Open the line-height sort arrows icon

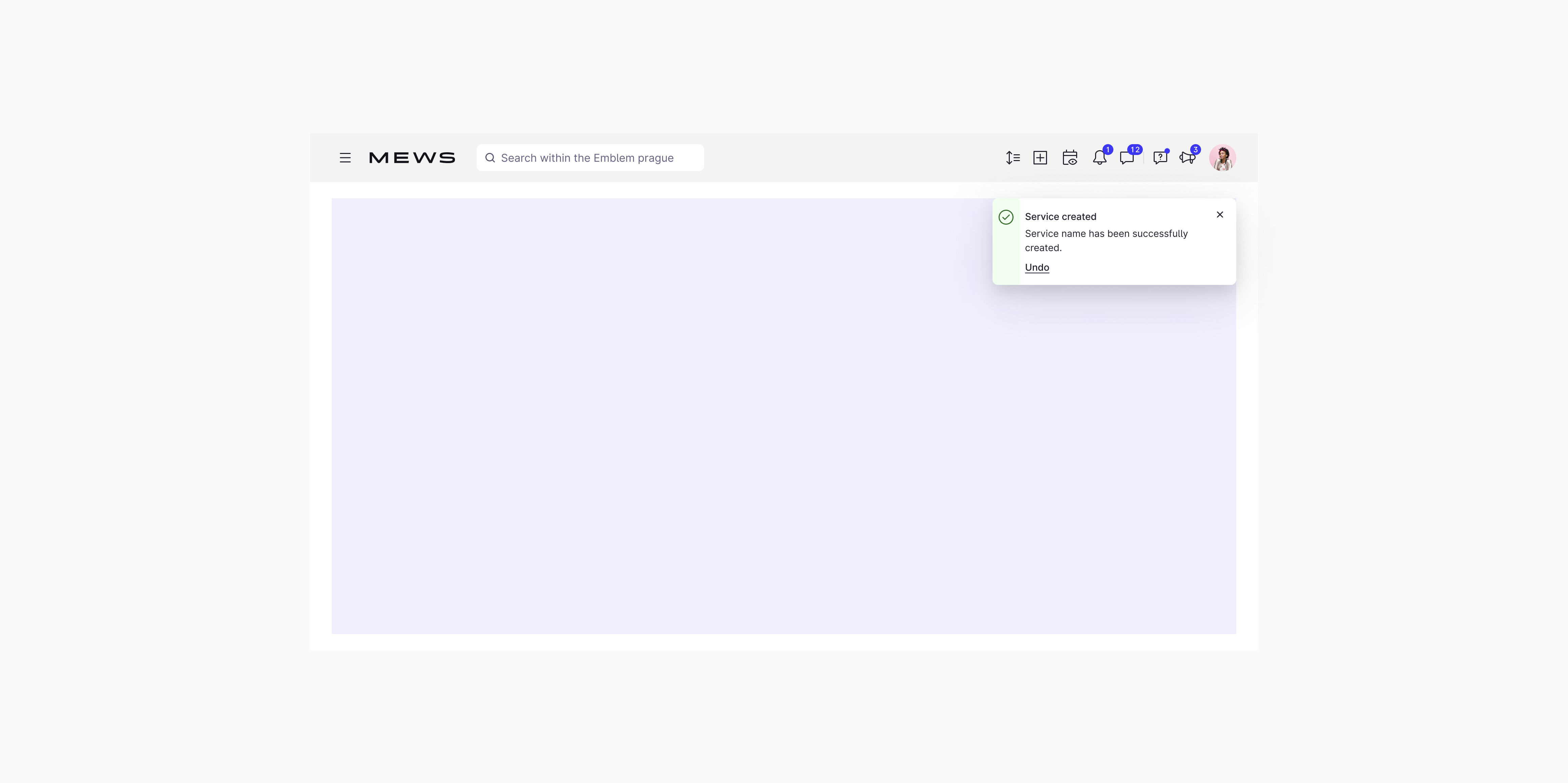(x=1012, y=158)
